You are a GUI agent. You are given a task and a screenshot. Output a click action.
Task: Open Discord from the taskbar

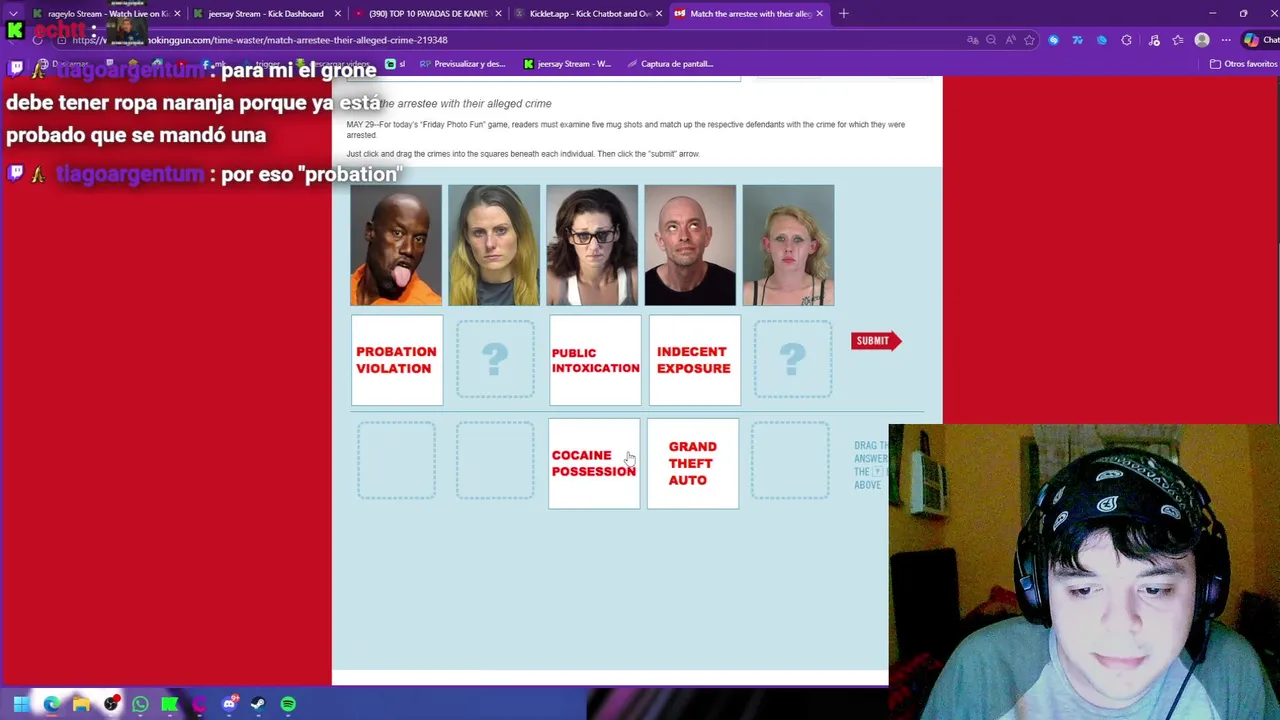pyautogui.click(x=229, y=704)
